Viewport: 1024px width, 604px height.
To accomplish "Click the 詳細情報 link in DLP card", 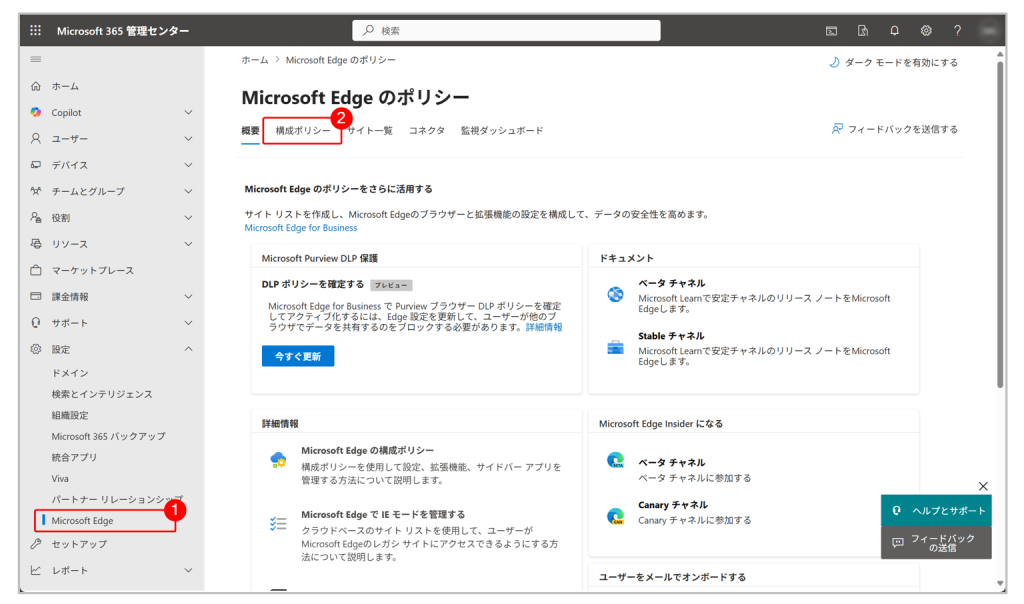I will [x=544, y=327].
